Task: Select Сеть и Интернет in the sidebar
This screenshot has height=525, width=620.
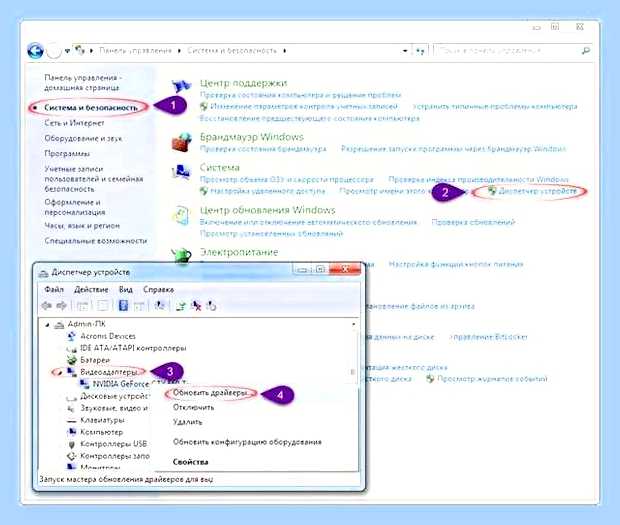Action: pos(74,123)
